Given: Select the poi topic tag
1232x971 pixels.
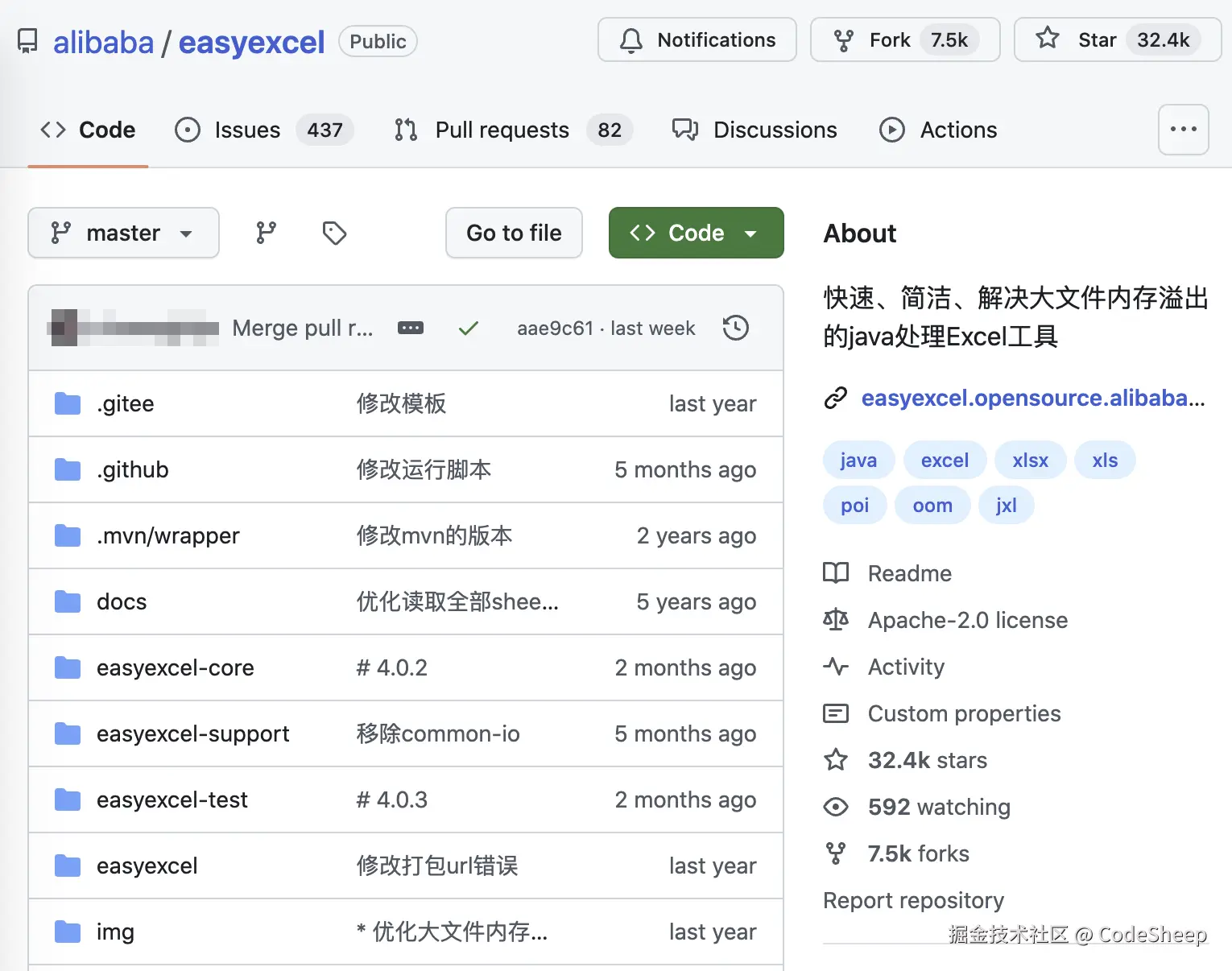Looking at the screenshot, I should coord(854,505).
